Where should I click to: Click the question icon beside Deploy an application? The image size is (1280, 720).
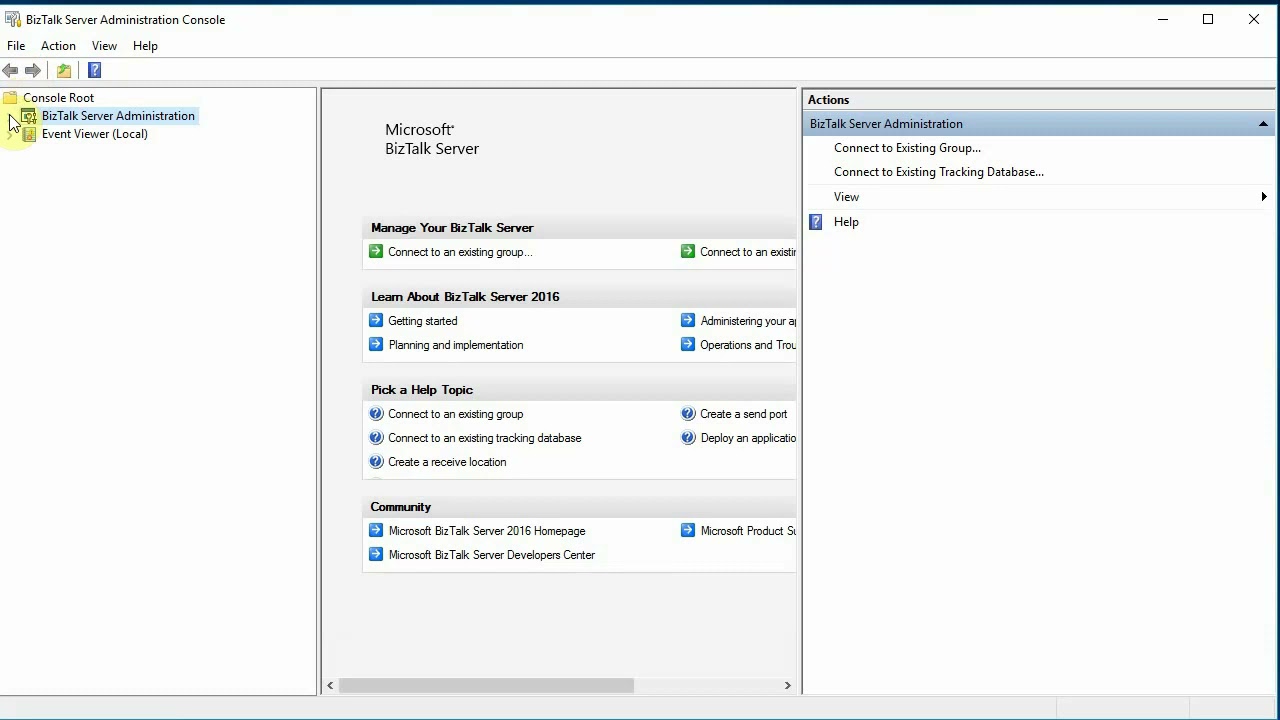(688, 438)
